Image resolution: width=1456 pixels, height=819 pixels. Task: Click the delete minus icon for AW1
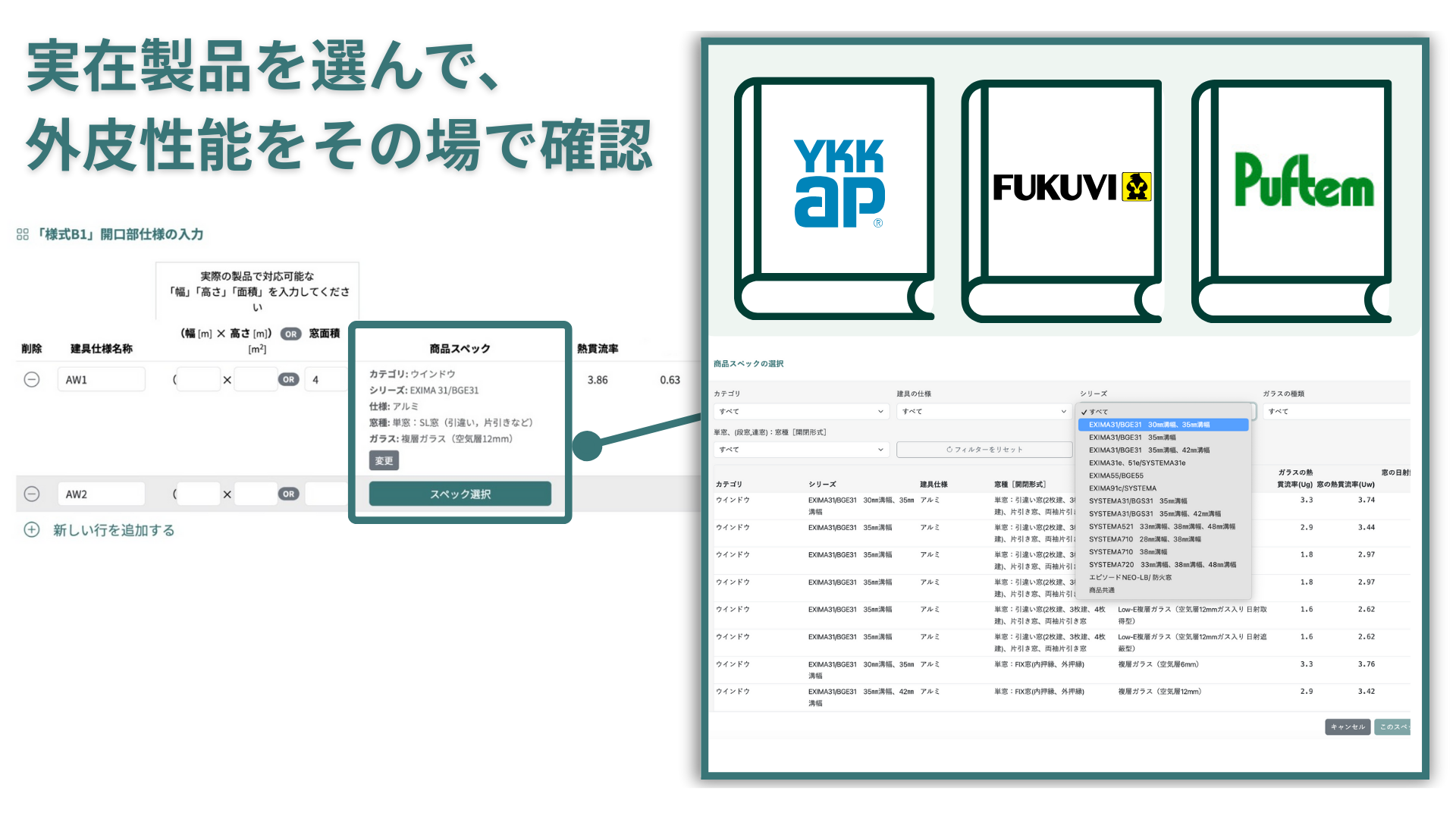pyautogui.click(x=32, y=379)
